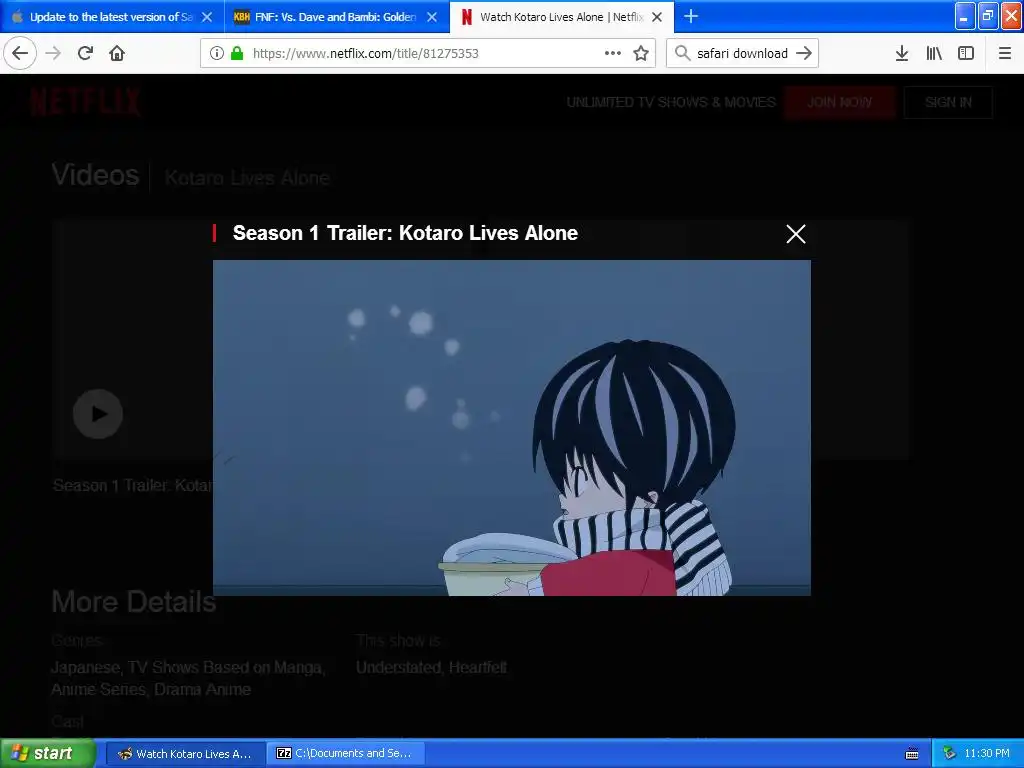Go back to the previous page

(20, 53)
